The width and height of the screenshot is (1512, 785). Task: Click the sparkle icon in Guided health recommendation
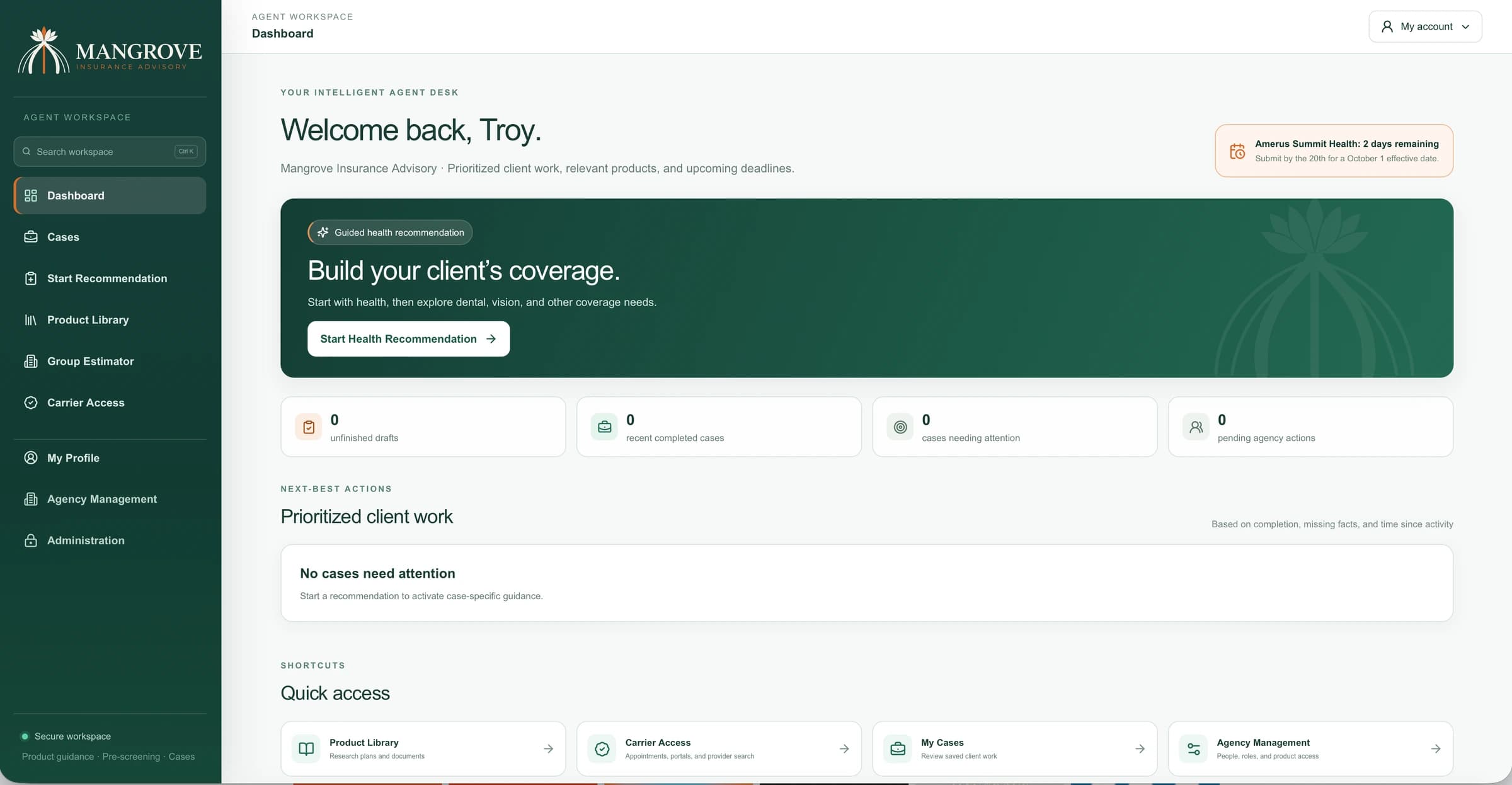tap(323, 232)
